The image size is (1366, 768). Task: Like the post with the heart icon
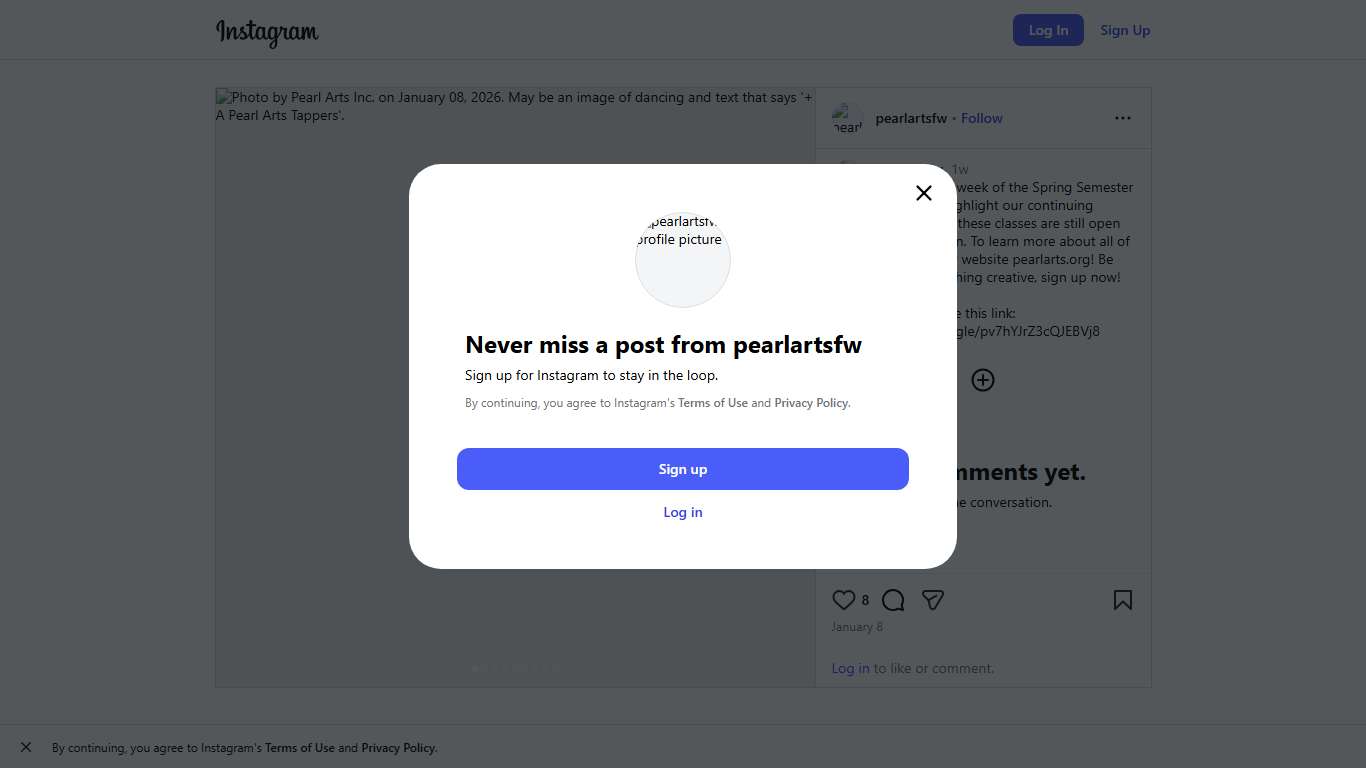point(844,600)
